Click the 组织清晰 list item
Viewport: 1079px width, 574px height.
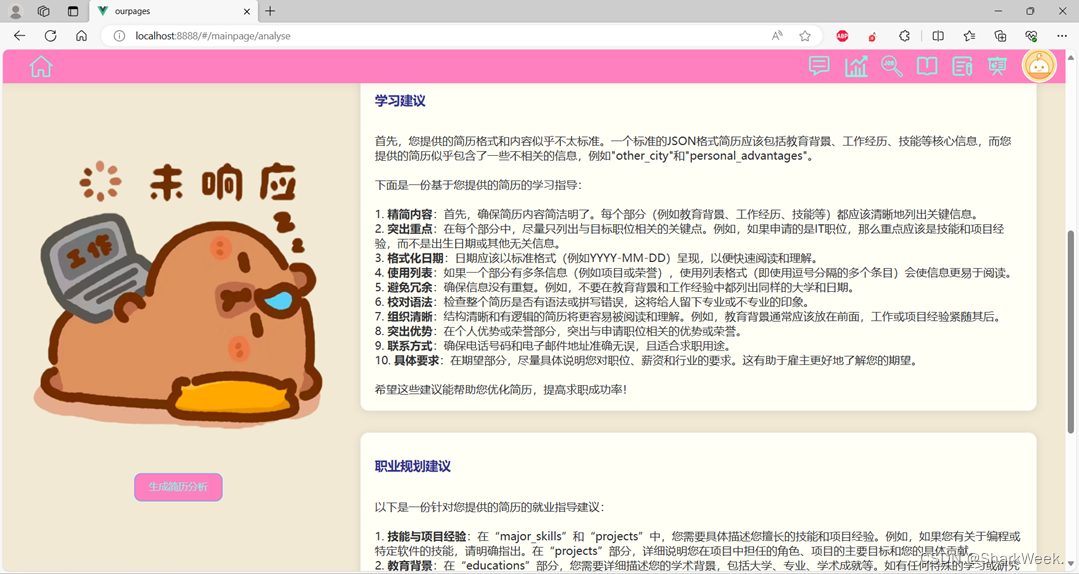pos(689,317)
